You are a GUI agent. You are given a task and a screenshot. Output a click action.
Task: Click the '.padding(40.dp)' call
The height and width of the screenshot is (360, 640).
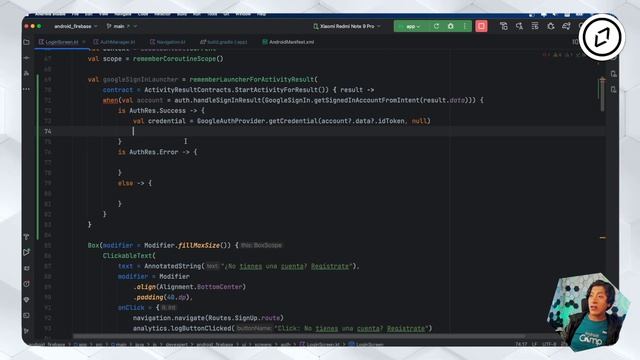click(x=161, y=297)
